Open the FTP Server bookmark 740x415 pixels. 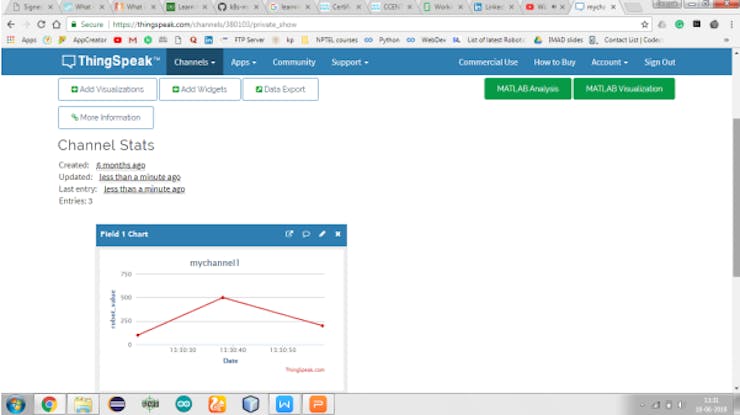(x=244, y=40)
